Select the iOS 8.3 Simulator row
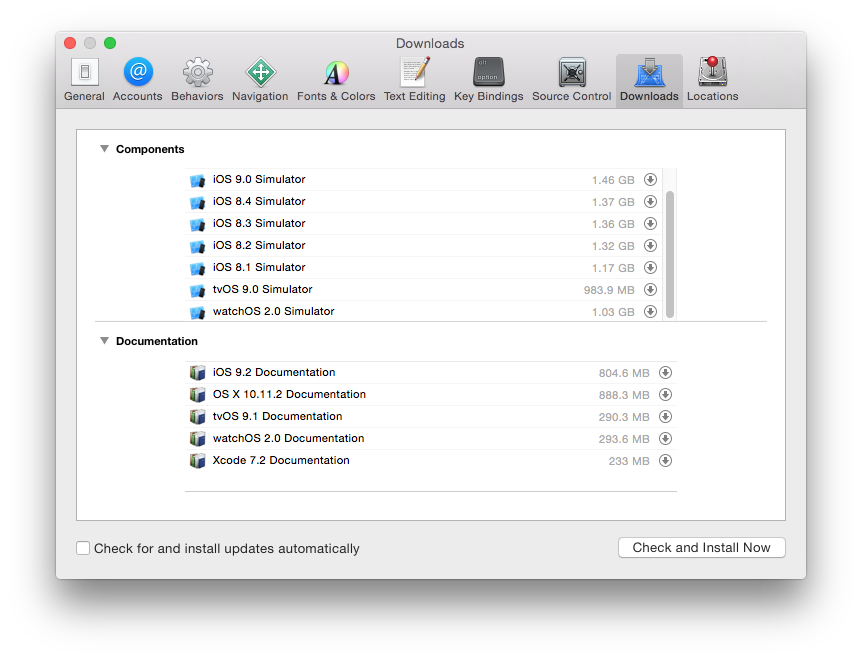 click(x=423, y=224)
